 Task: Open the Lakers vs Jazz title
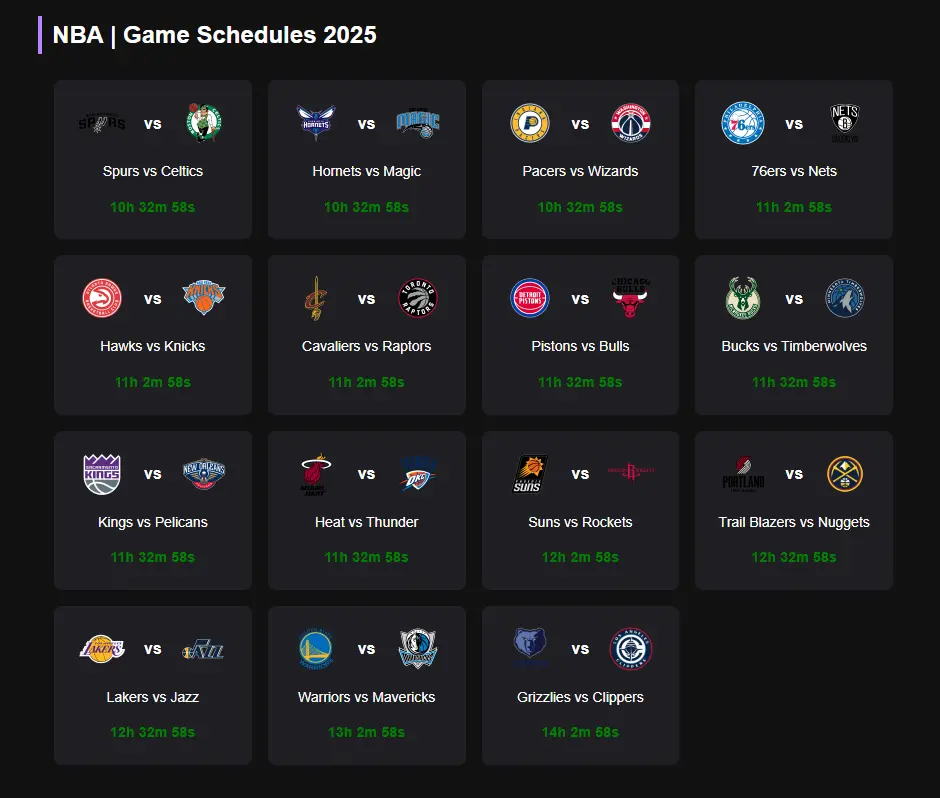153,697
